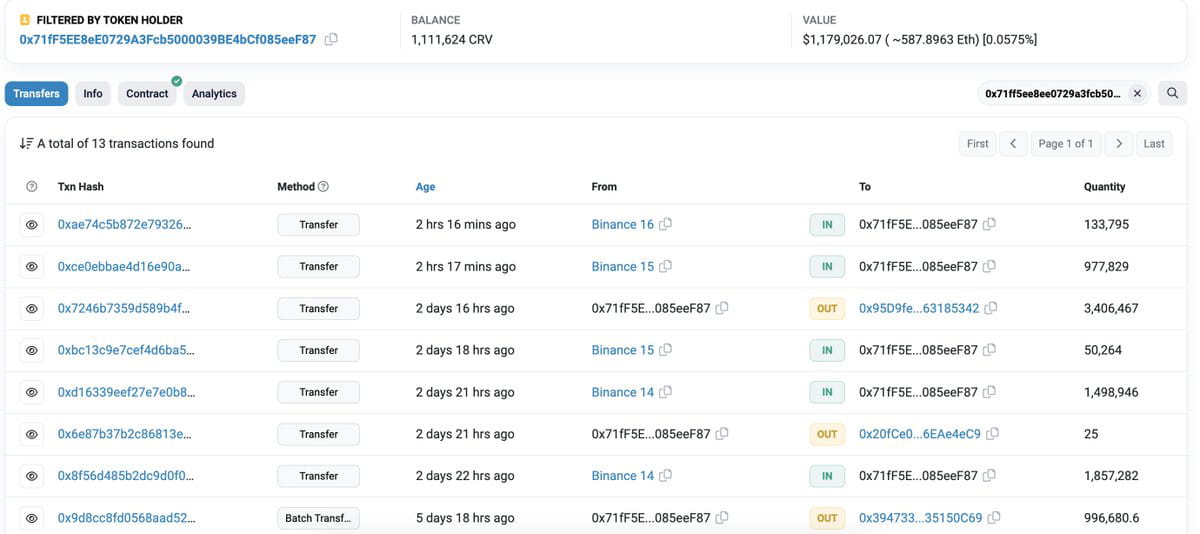
Task: Open the Analytics tab
Action: tap(214, 94)
